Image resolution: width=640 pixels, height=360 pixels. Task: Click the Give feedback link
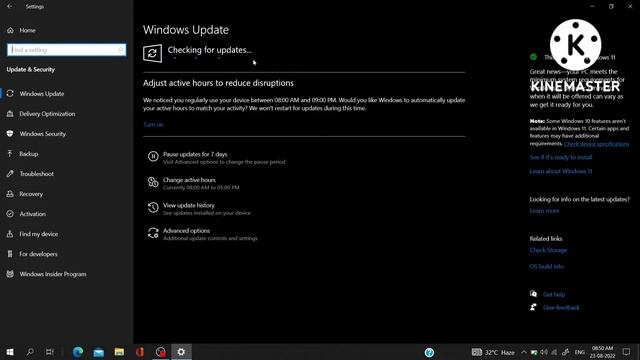click(x=561, y=307)
